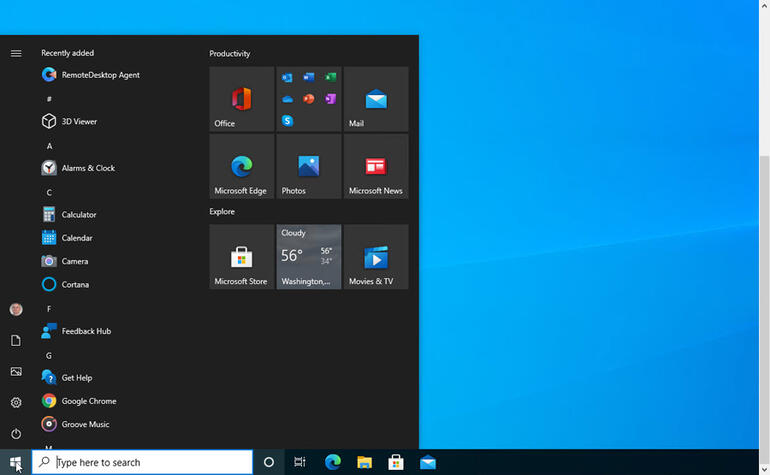The width and height of the screenshot is (770, 475).
Task: Open the Photos tile
Action: pyautogui.click(x=309, y=167)
